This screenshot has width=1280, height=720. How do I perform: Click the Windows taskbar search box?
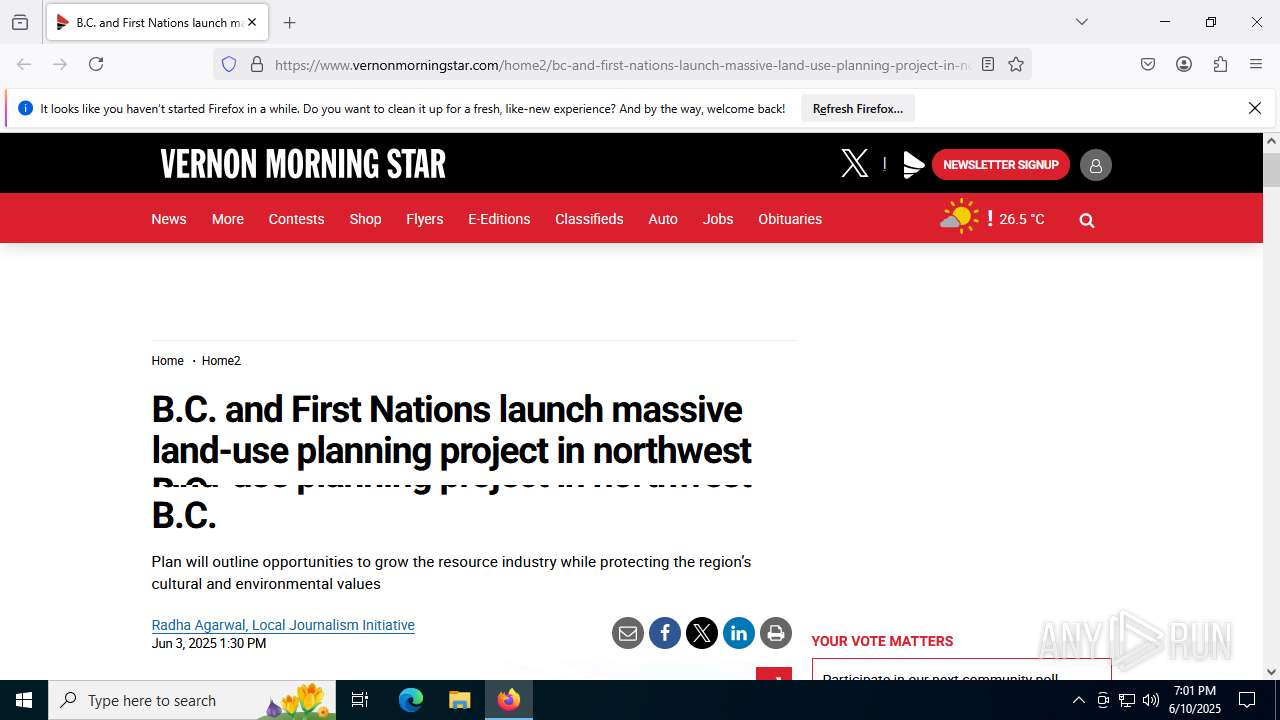tap(192, 700)
